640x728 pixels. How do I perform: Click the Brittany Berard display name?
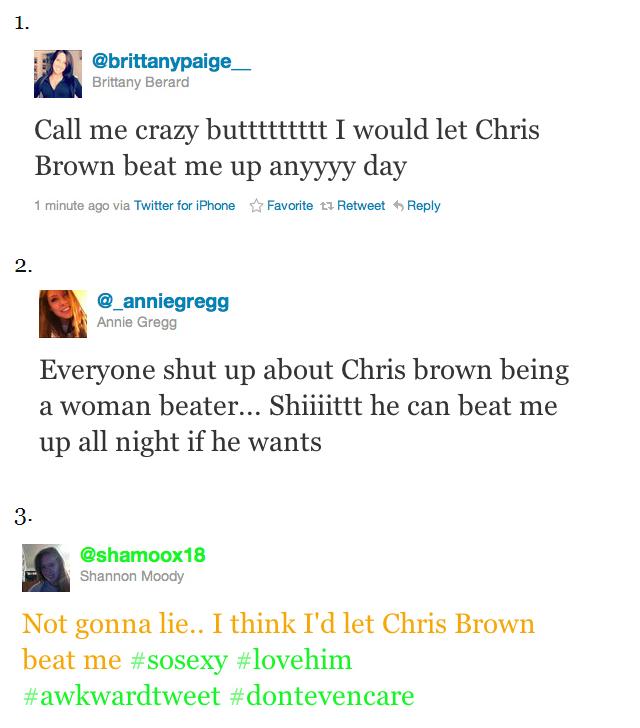pyautogui.click(x=141, y=82)
